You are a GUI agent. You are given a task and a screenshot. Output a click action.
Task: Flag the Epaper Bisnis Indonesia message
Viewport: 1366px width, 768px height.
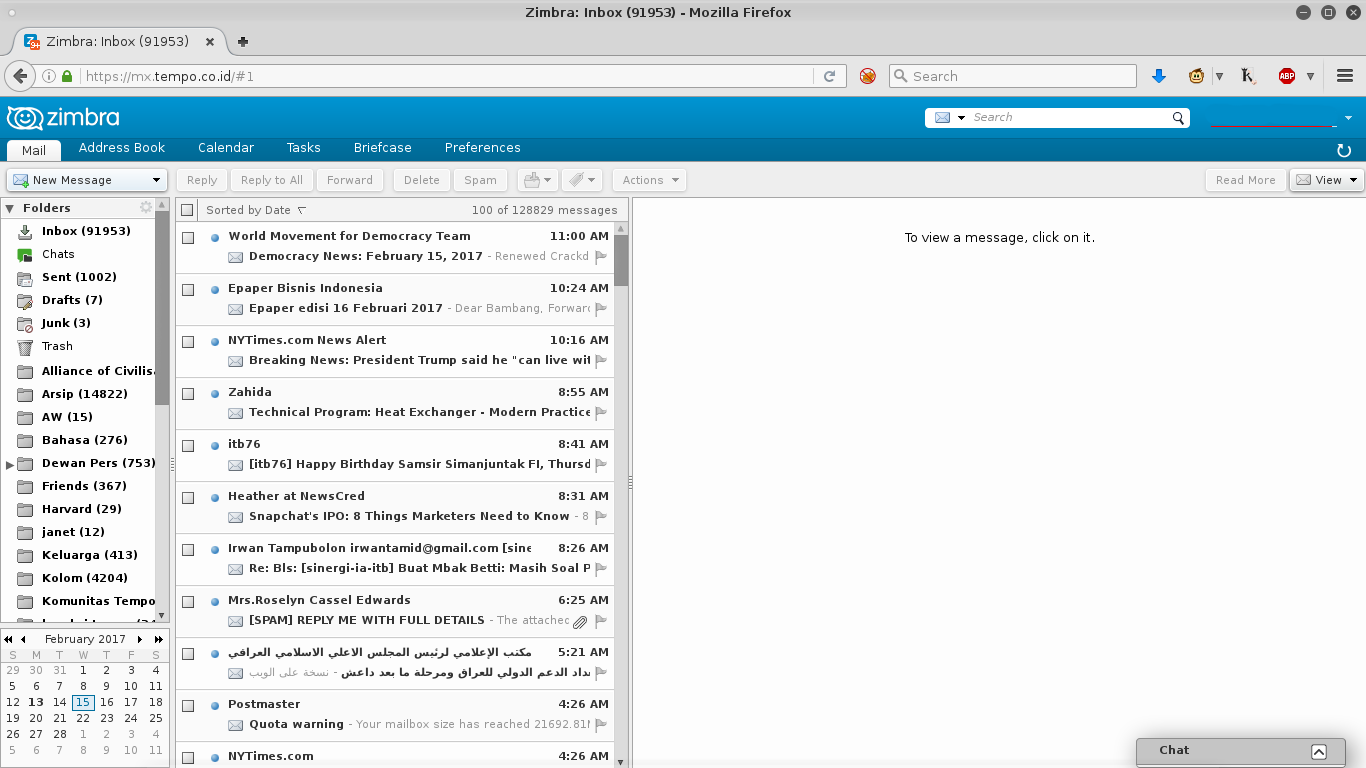(x=601, y=309)
